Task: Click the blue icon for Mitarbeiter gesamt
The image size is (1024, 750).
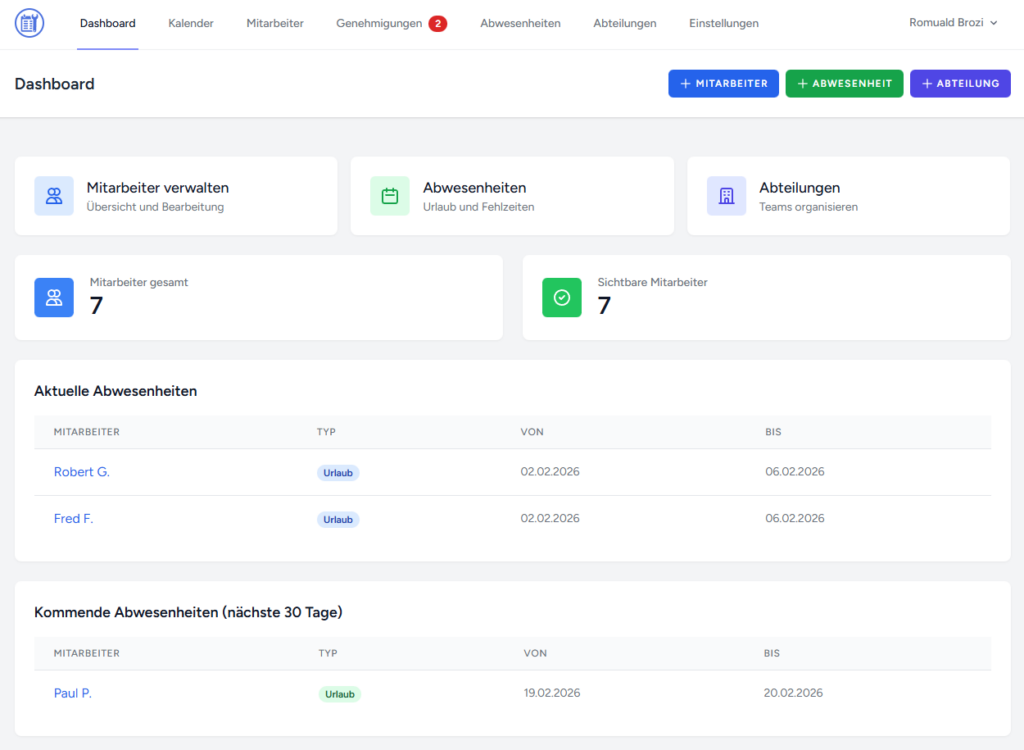Action: click(x=54, y=297)
